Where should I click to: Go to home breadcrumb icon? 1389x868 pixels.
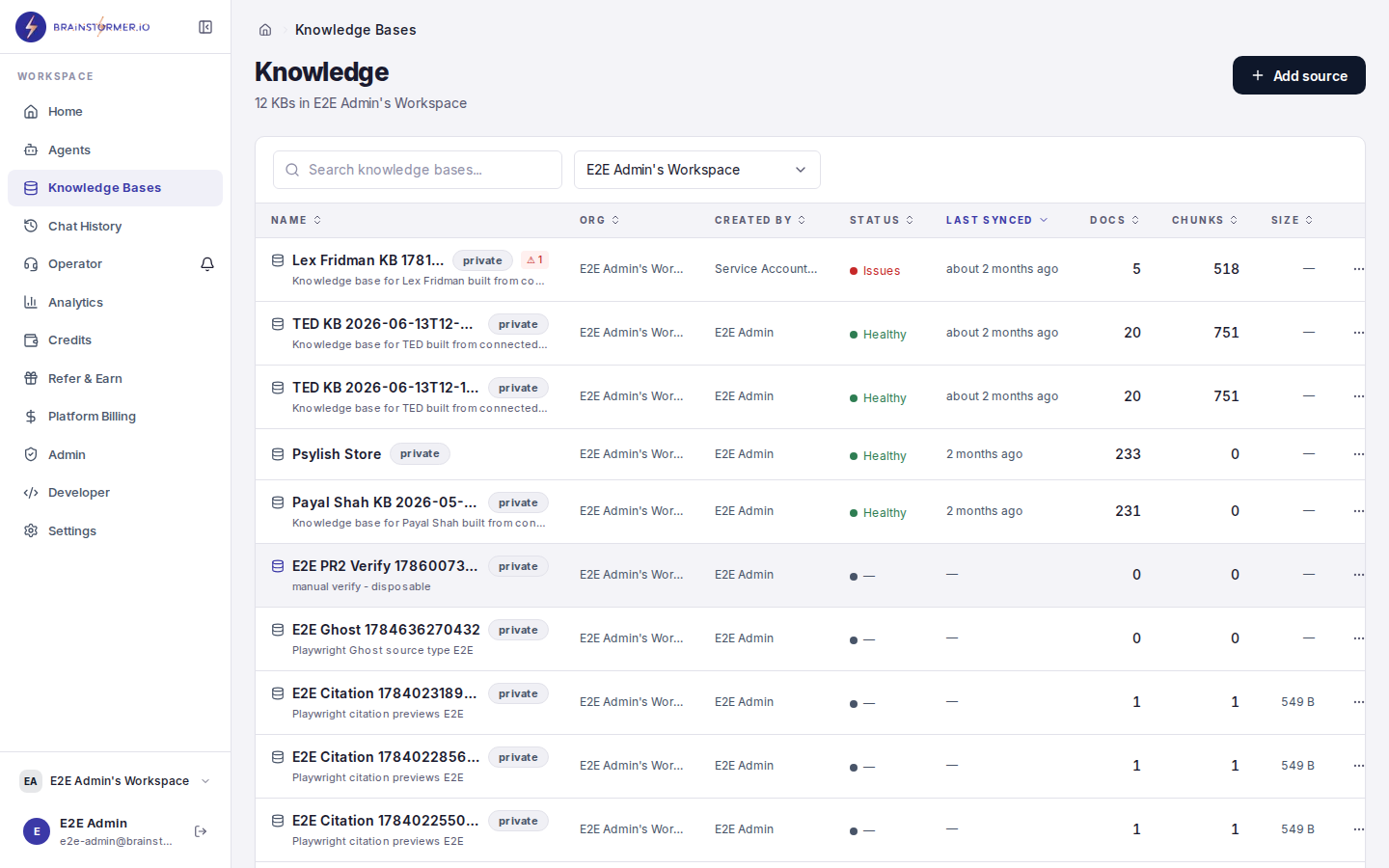click(265, 30)
